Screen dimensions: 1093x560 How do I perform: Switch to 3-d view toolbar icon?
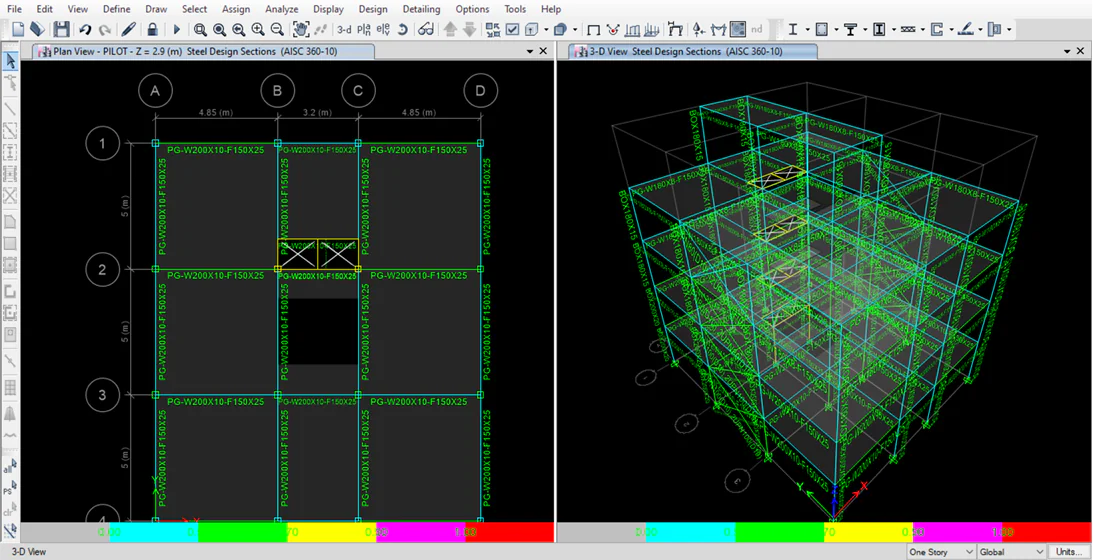(344, 30)
